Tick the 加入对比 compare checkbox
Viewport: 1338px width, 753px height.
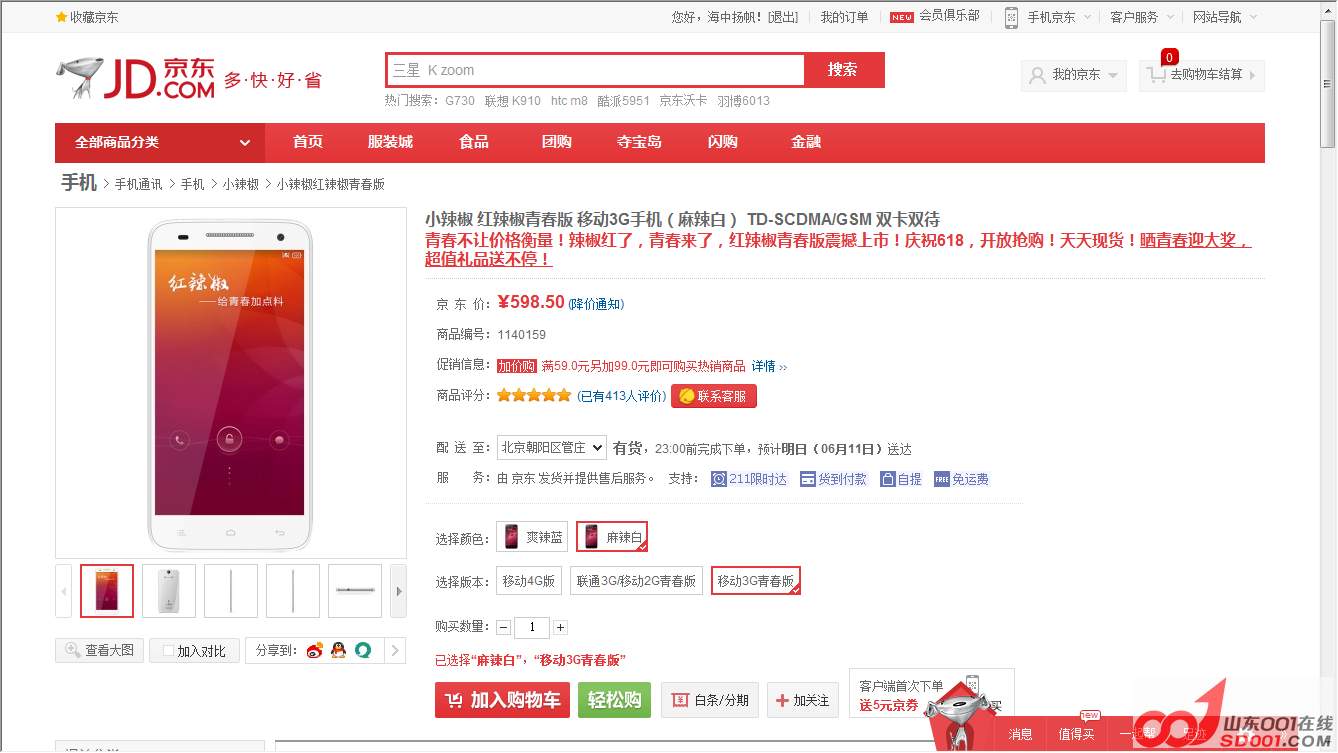click(x=168, y=651)
